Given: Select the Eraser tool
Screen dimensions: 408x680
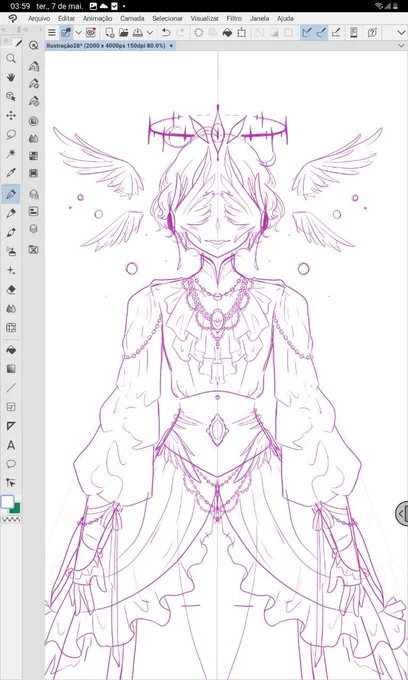Looking at the screenshot, I should [x=11, y=290].
